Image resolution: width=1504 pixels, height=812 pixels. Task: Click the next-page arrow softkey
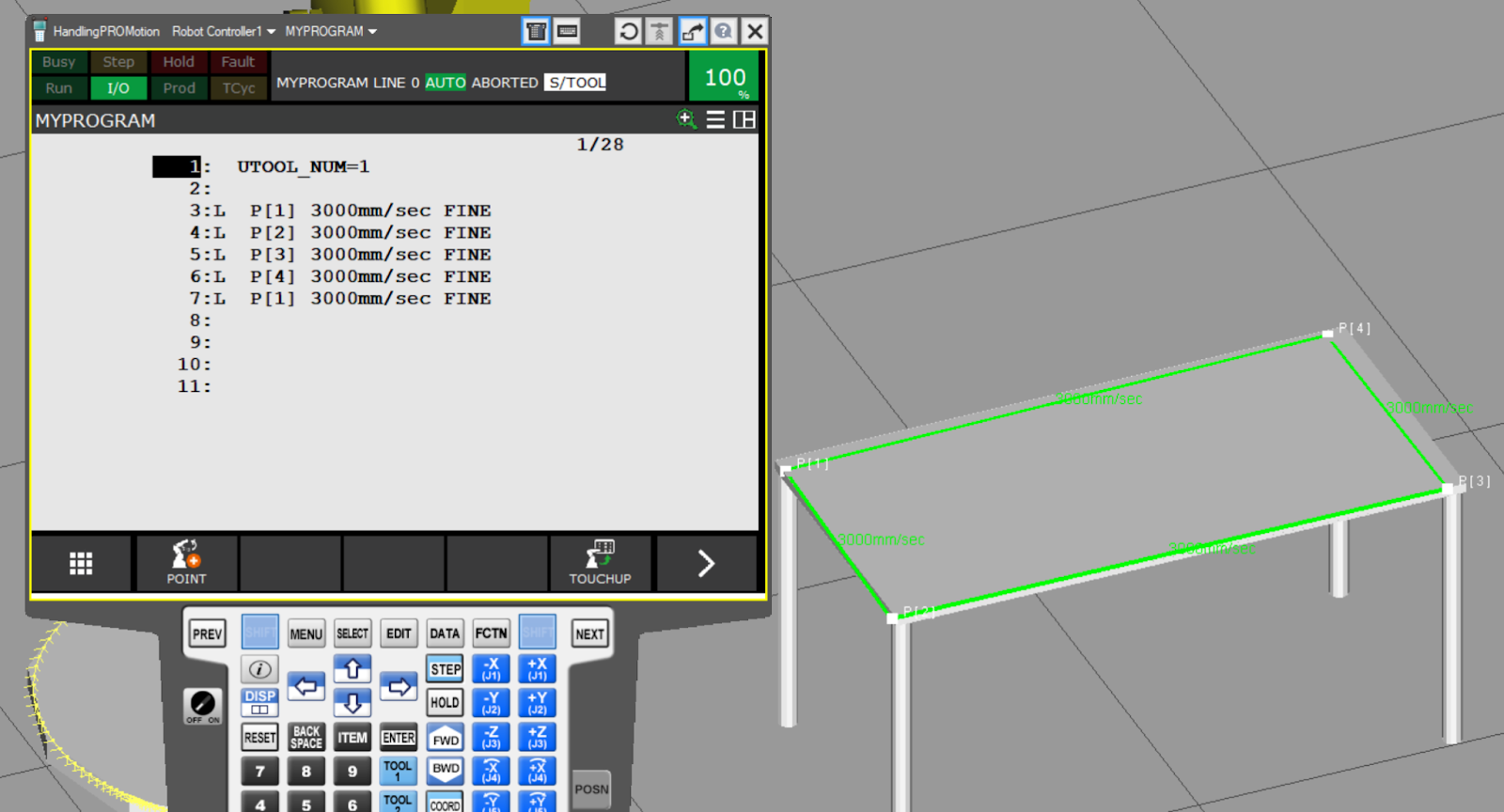[x=706, y=563]
